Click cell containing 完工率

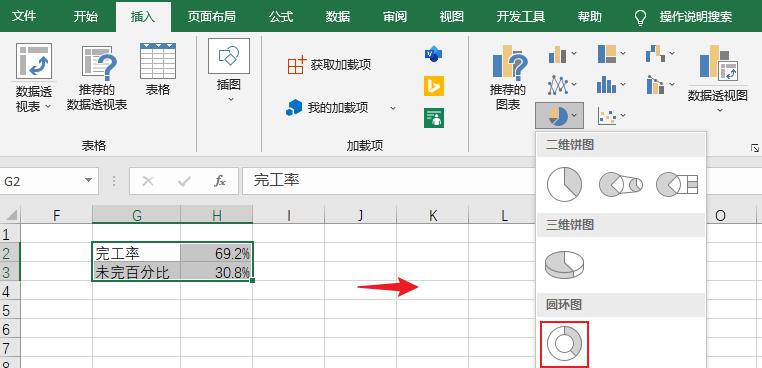click(137, 253)
